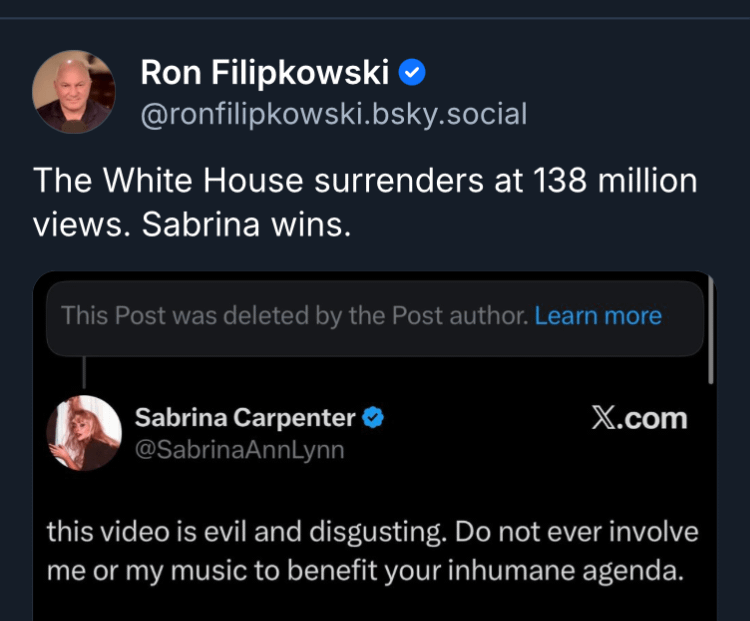The width and height of the screenshot is (750, 621).
Task: Click the X logo icon
Action: point(603,418)
